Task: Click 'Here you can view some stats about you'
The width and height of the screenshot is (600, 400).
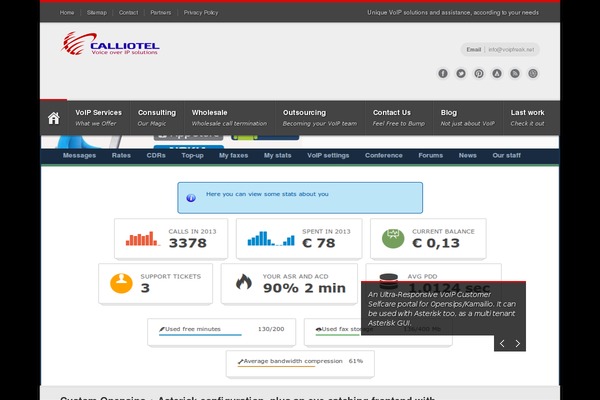Action: tap(267, 194)
